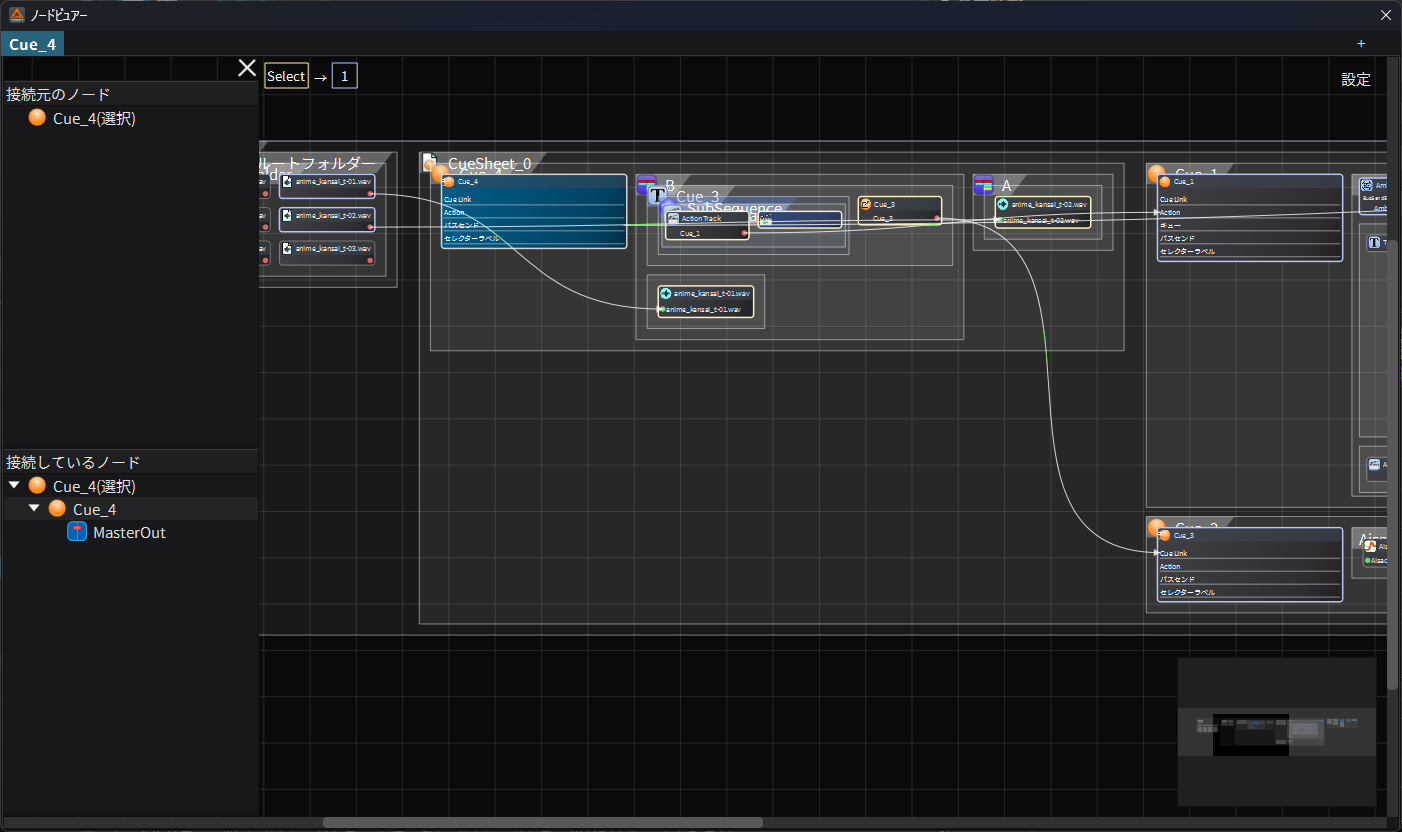Viewport: 1402px width, 832px height.
Task: Close the side panel with the X icon
Action: [x=247, y=68]
